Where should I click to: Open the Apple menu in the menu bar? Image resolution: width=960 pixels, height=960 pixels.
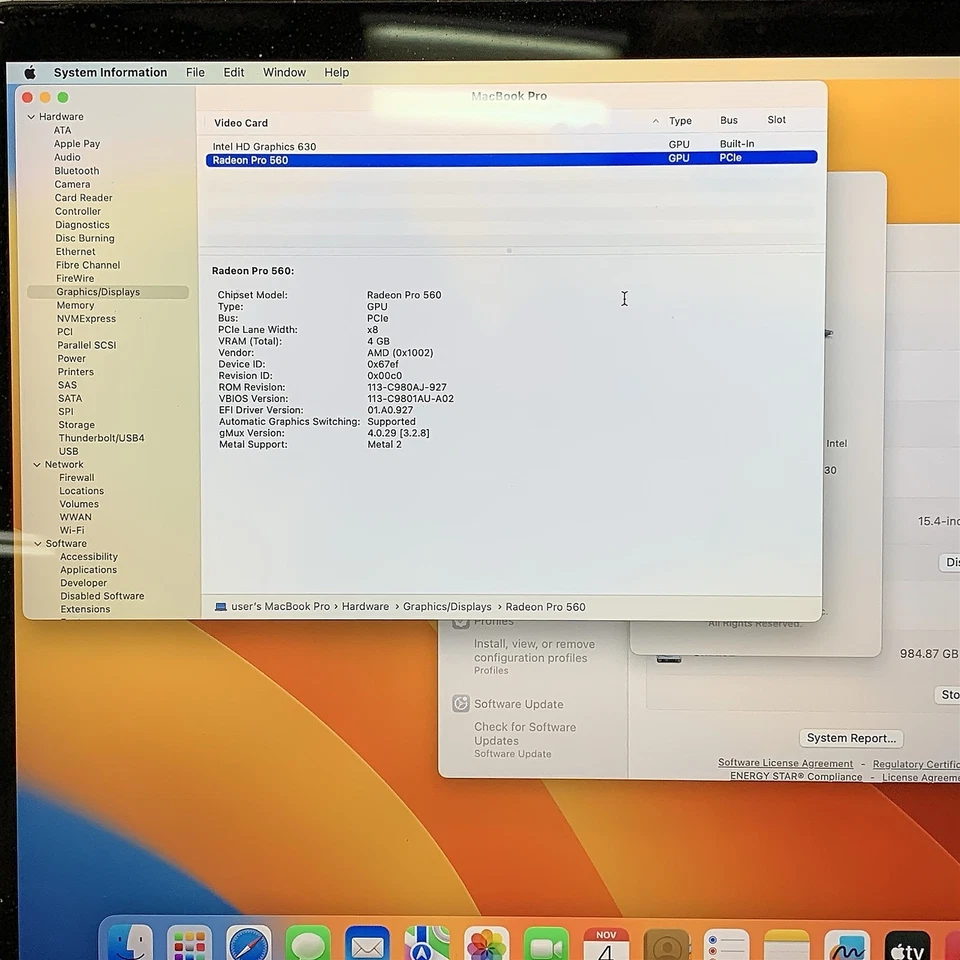29,72
